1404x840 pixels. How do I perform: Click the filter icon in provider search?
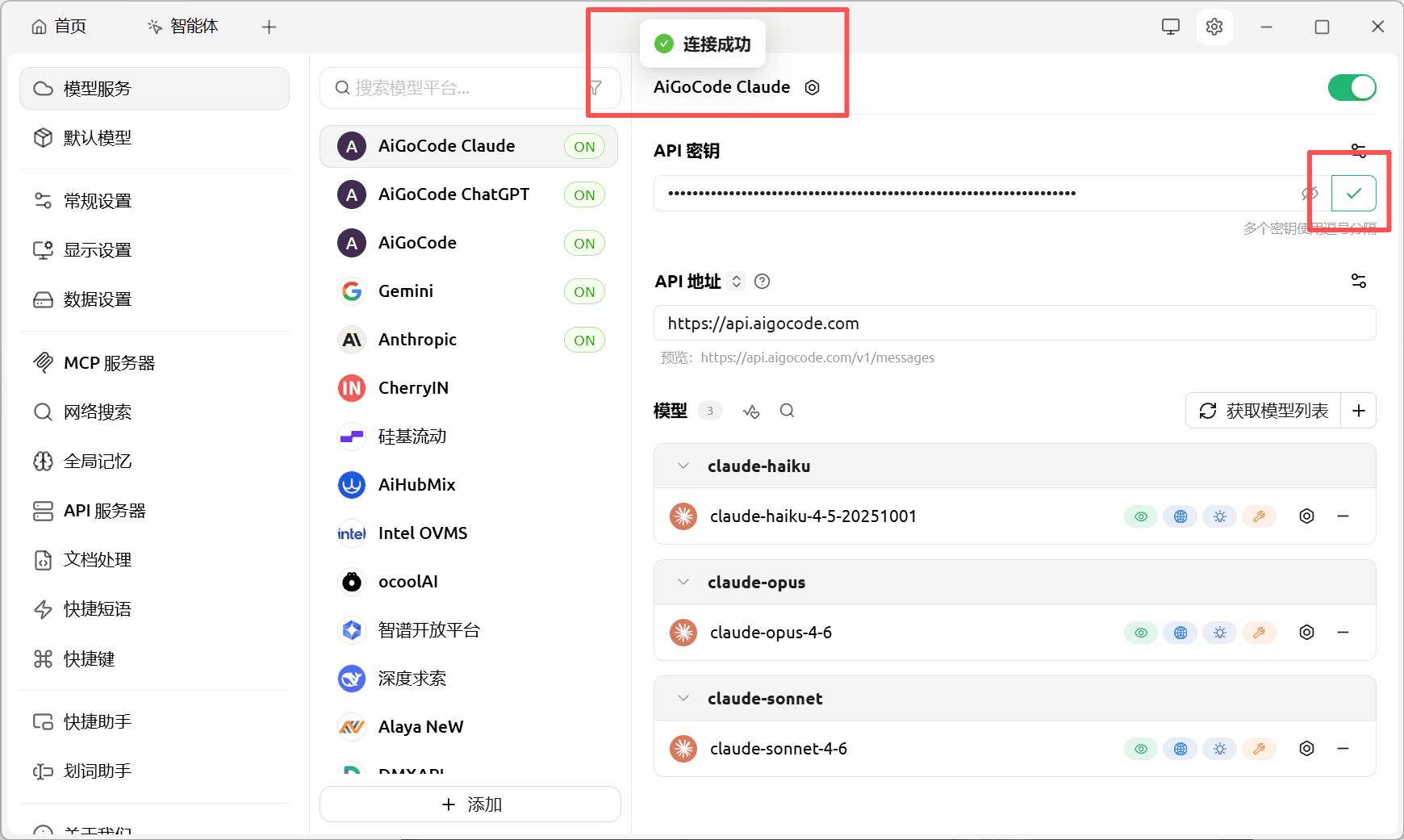595,88
